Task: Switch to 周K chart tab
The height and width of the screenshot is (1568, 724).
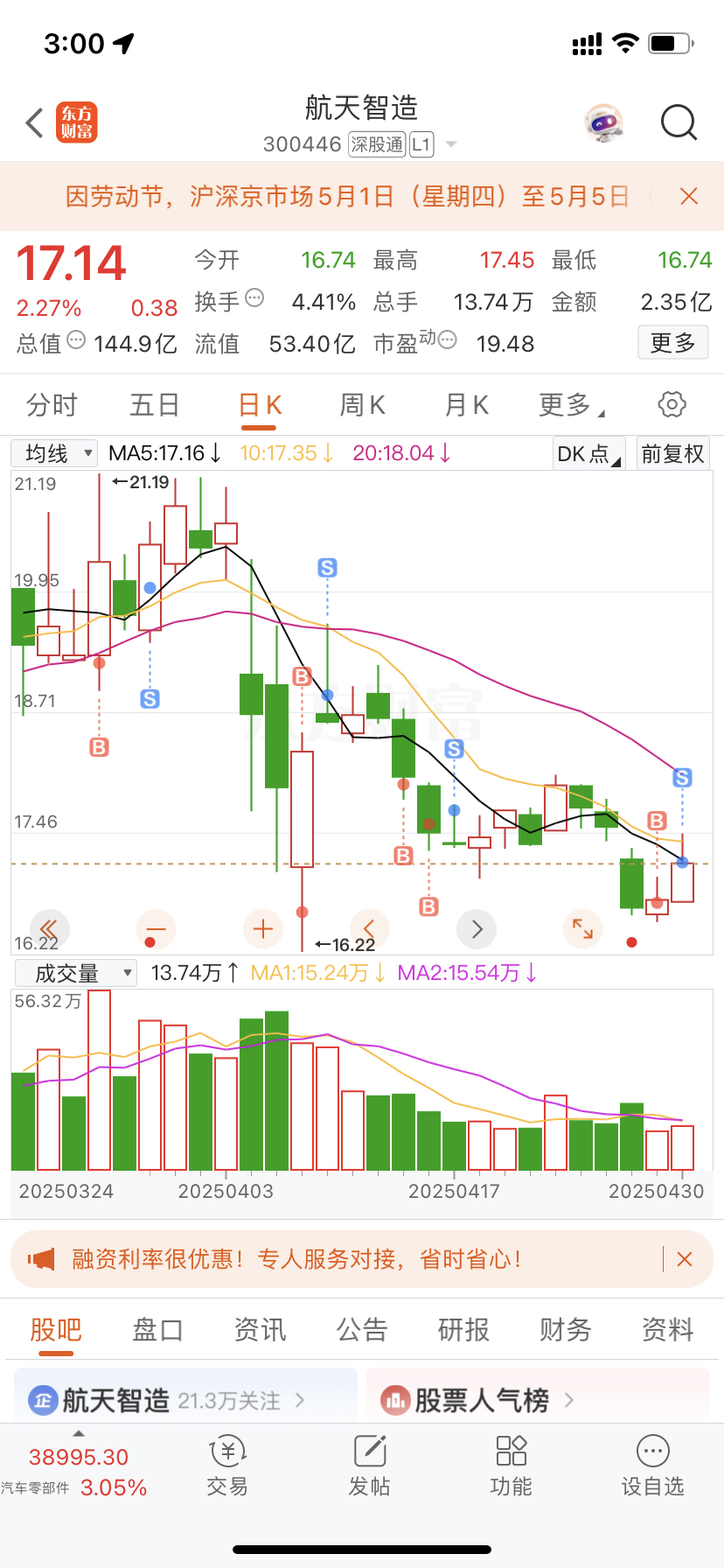Action: [x=362, y=405]
